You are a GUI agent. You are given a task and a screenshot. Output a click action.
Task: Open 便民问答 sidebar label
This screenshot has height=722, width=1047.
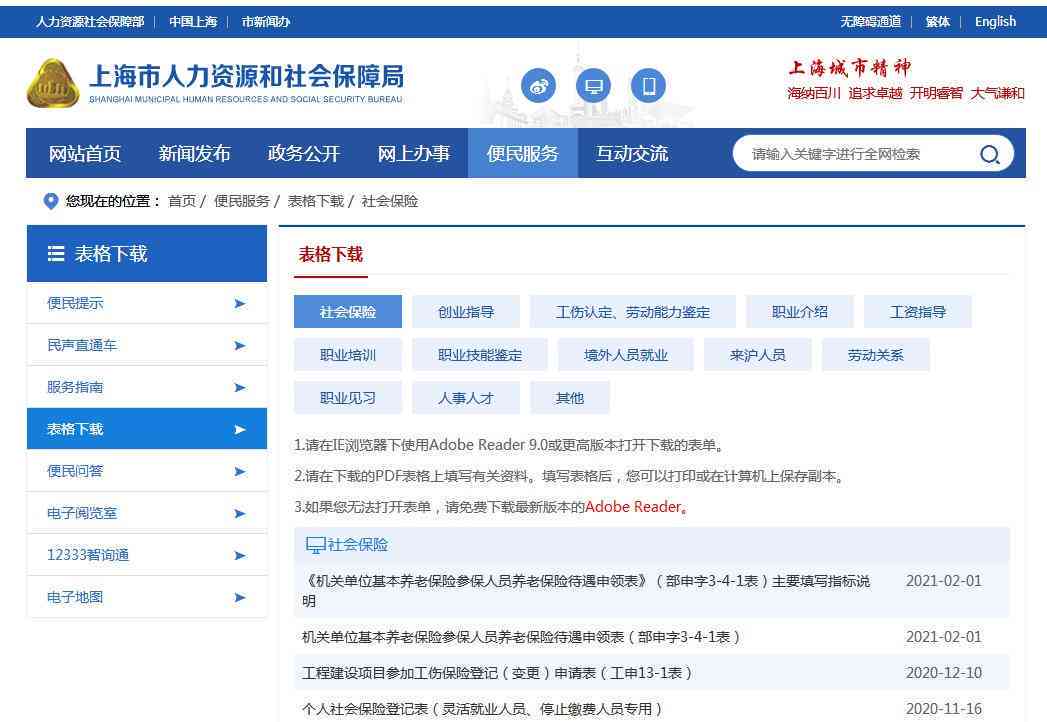click(x=75, y=472)
